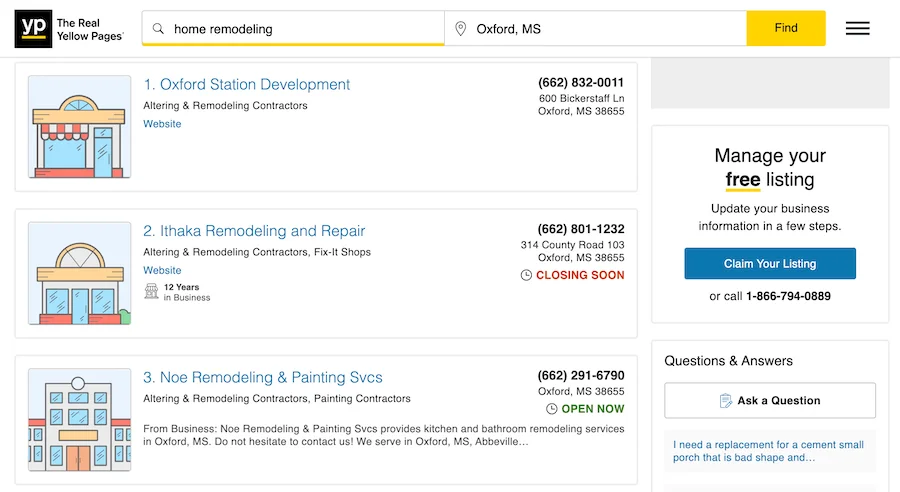Click the Questions & Answers heading
The width and height of the screenshot is (900, 492).
728,361
